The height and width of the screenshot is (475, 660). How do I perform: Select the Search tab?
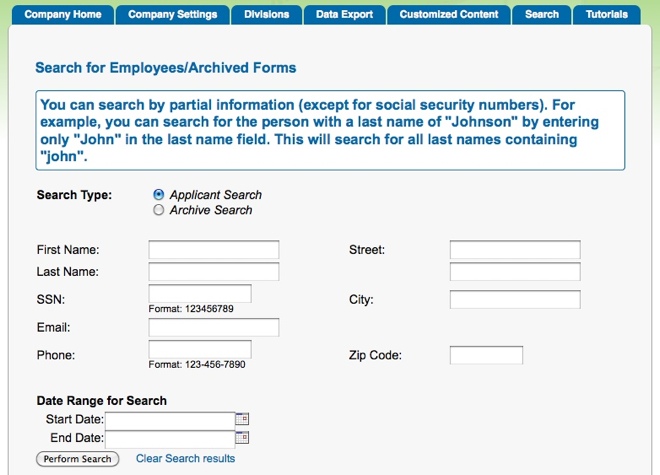(x=542, y=15)
